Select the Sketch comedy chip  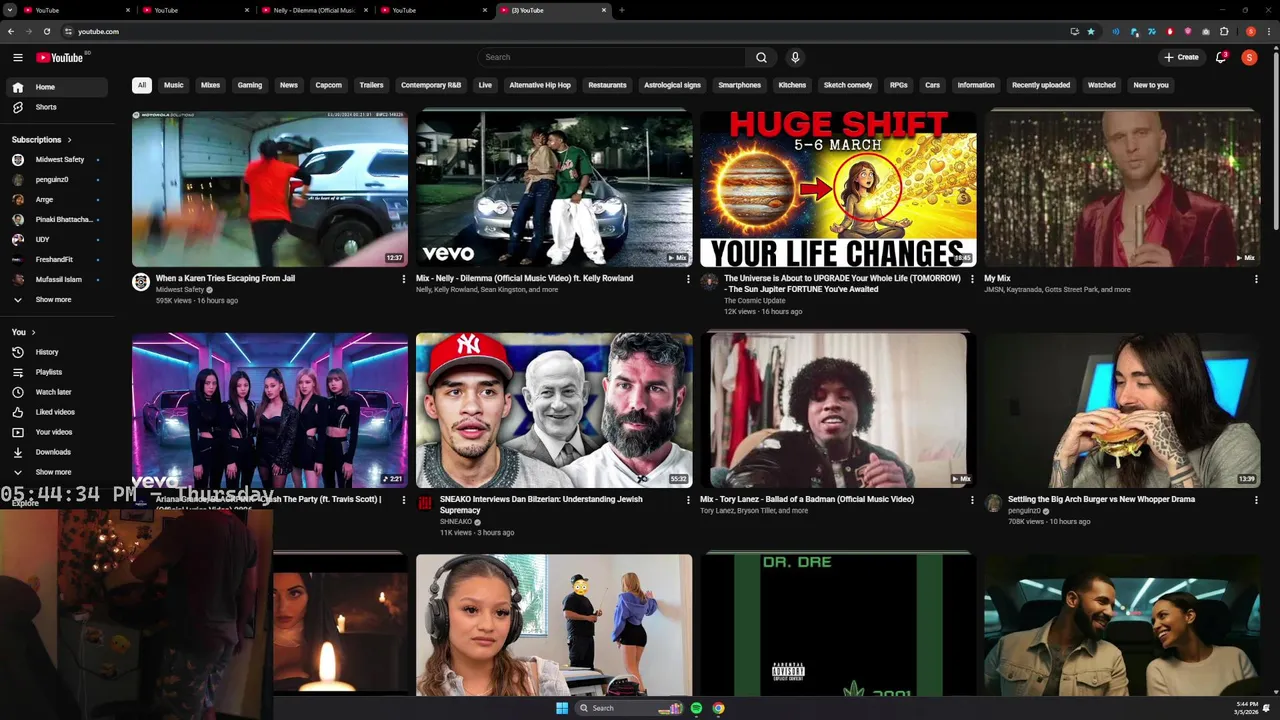tap(848, 85)
